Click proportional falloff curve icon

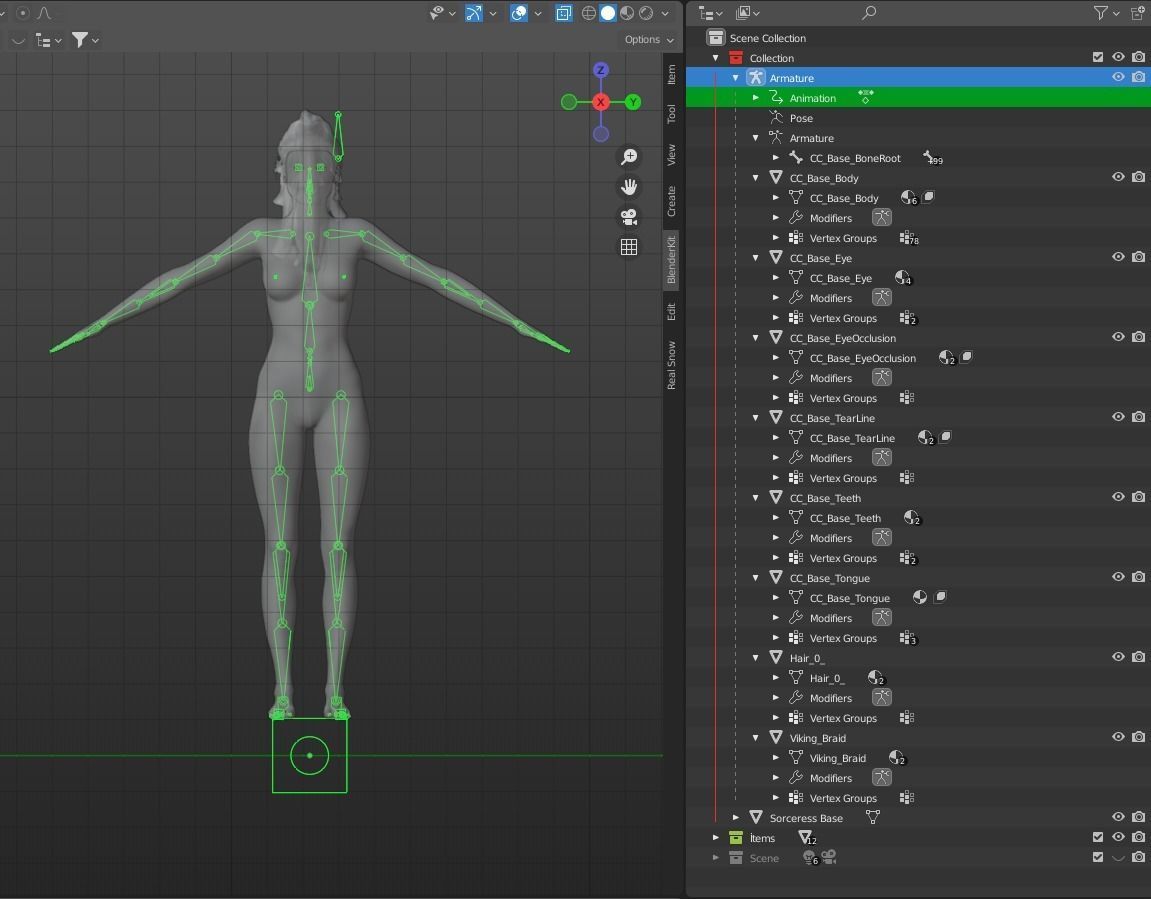click(43, 13)
